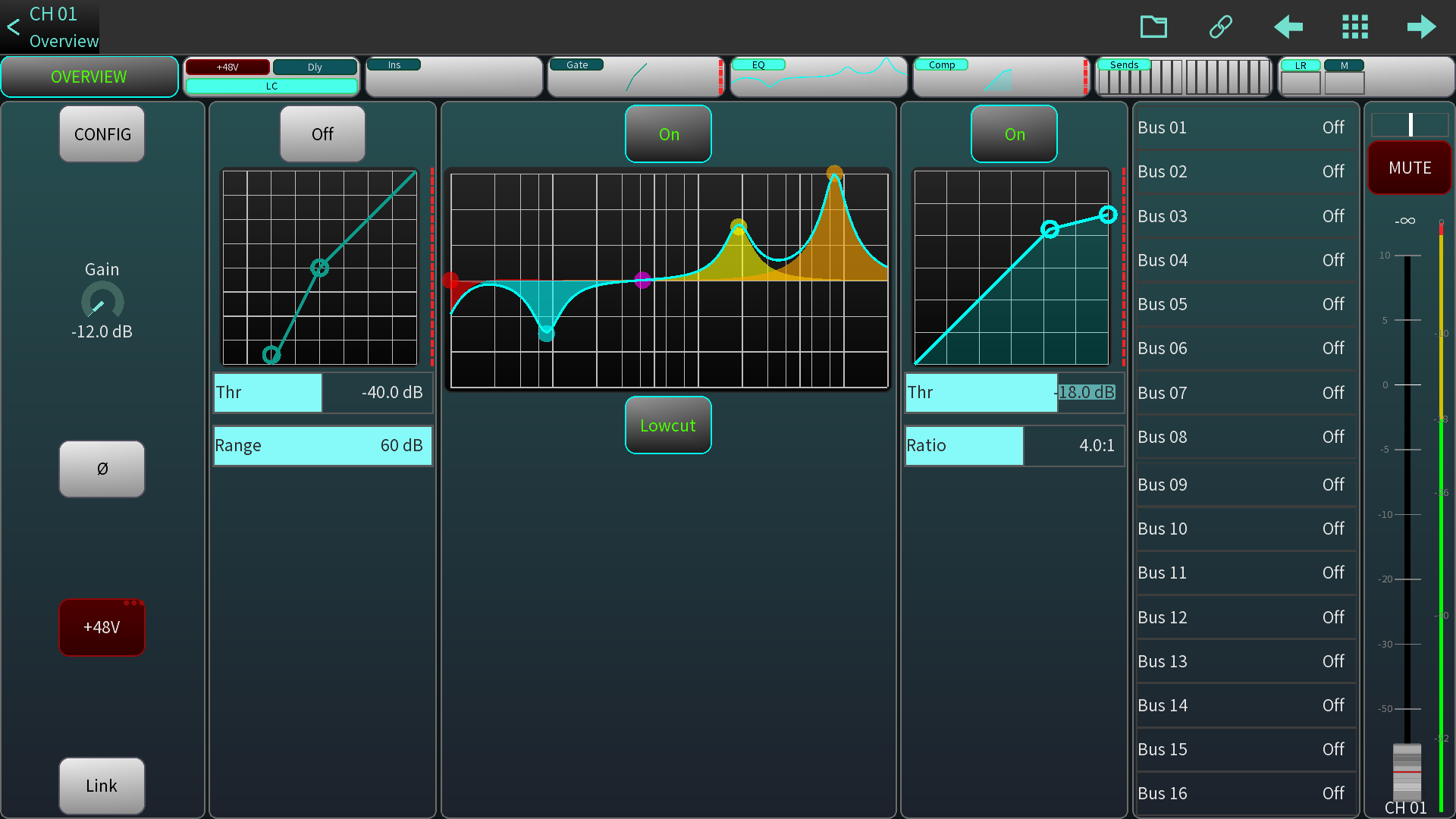Navigate to next channel with right arrow icon
This screenshot has height=819, width=1456.
(1421, 27)
